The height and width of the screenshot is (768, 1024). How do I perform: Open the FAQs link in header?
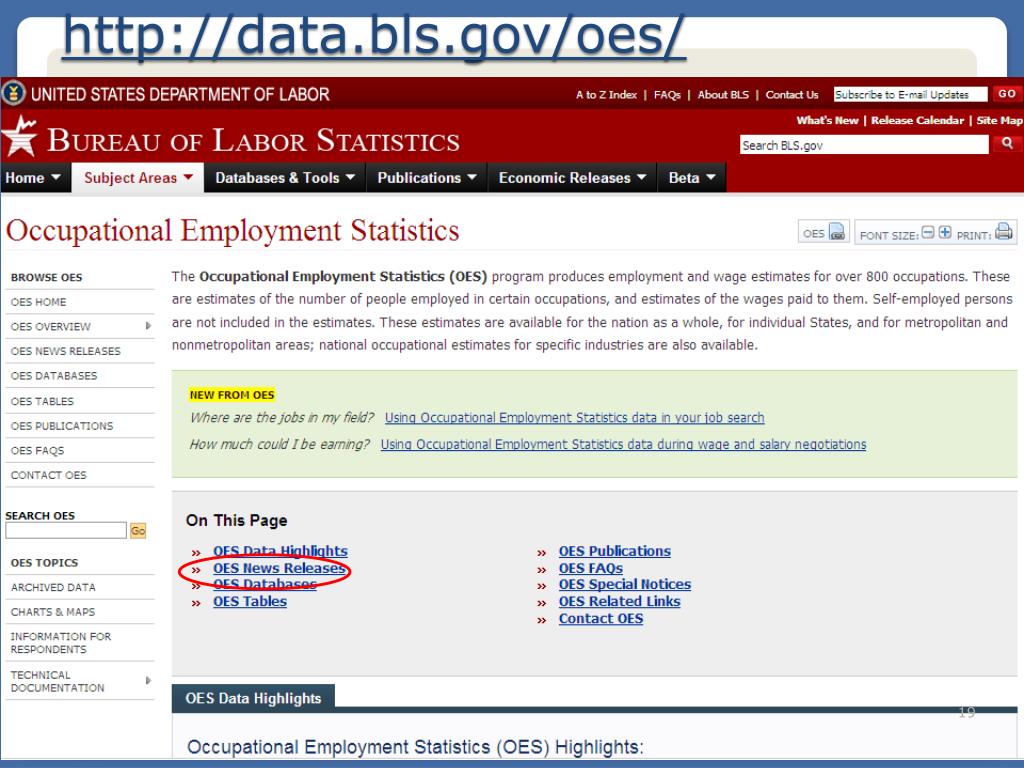pyautogui.click(x=667, y=95)
